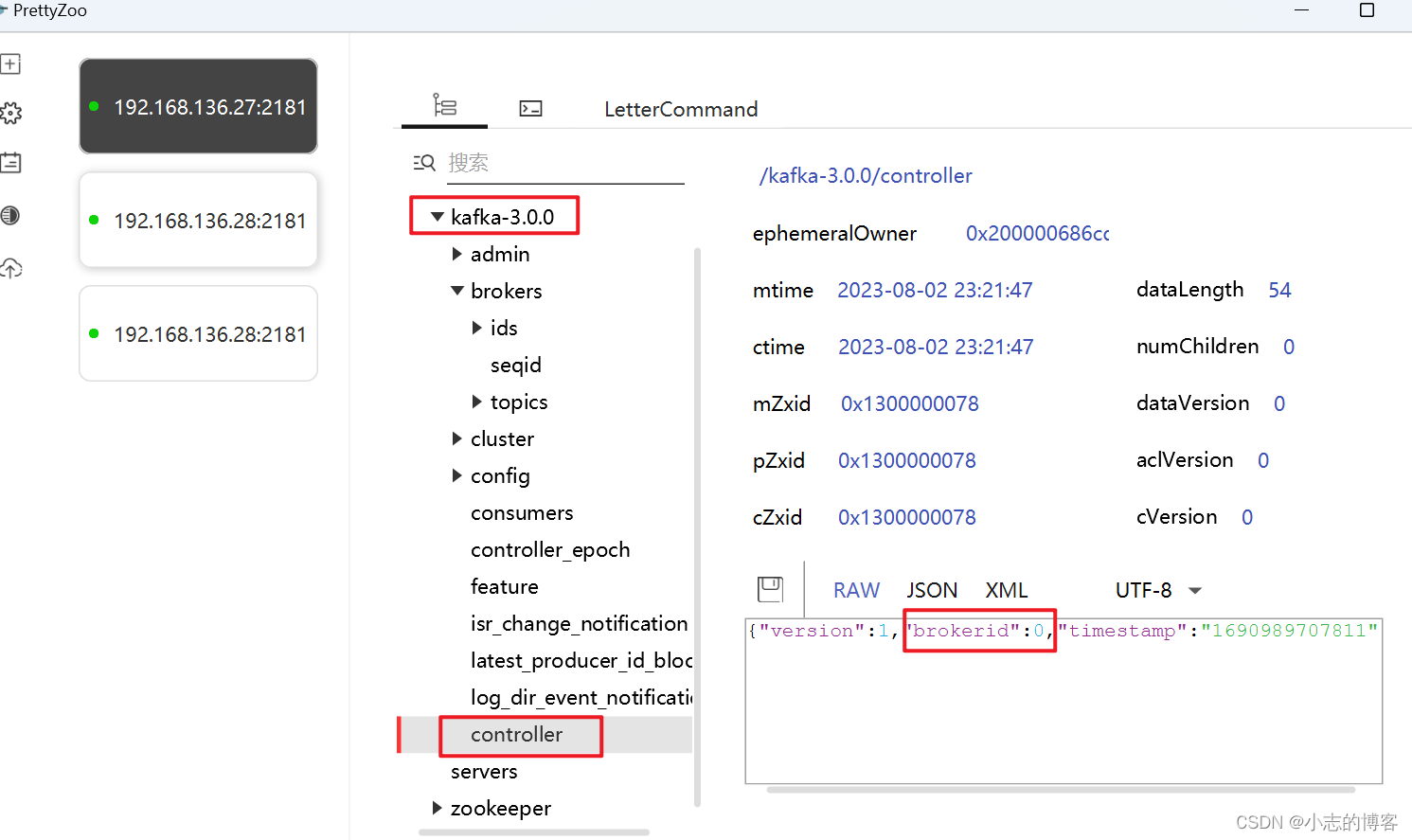Expand the cluster node
This screenshot has height=840, width=1412.
[457, 438]
